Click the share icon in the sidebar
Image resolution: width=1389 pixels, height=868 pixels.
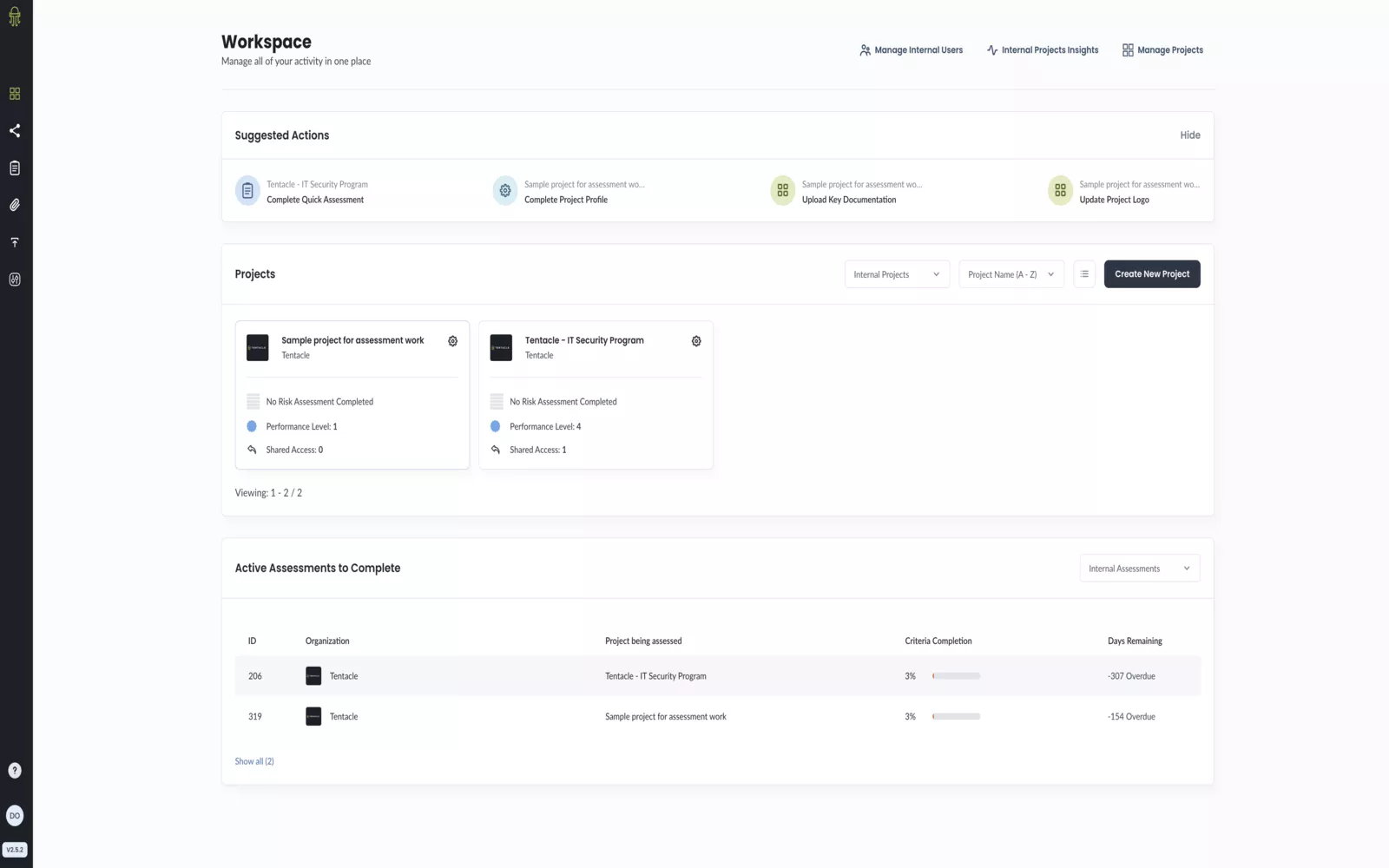[15, 131]
